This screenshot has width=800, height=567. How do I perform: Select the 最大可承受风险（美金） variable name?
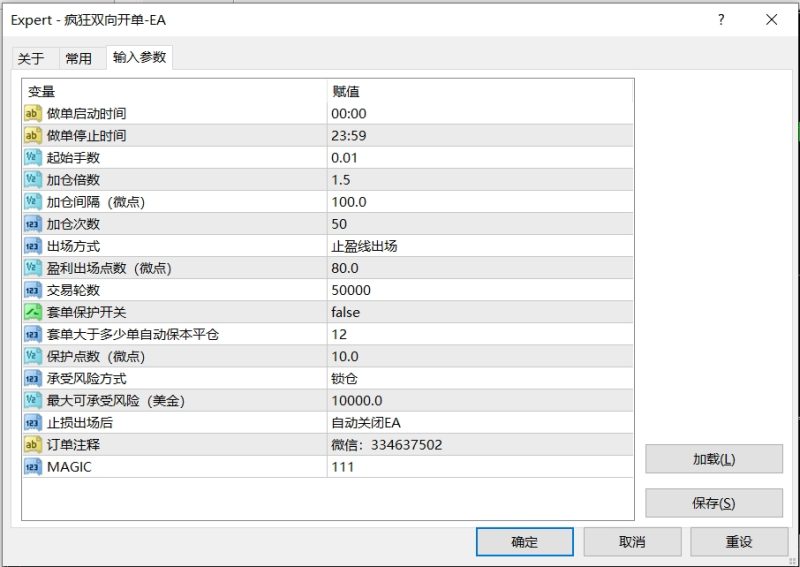click(x=116, y=401)
